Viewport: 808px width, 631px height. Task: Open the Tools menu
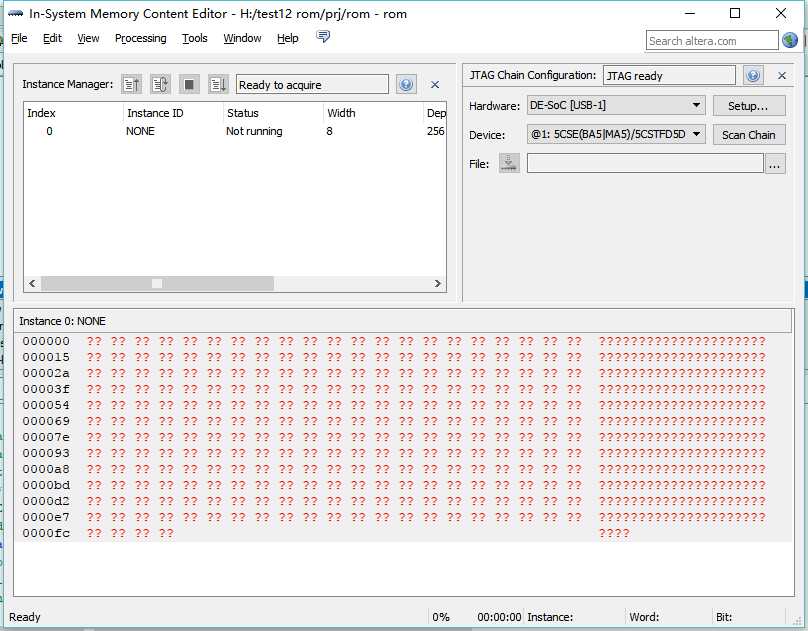coord(194,38)
